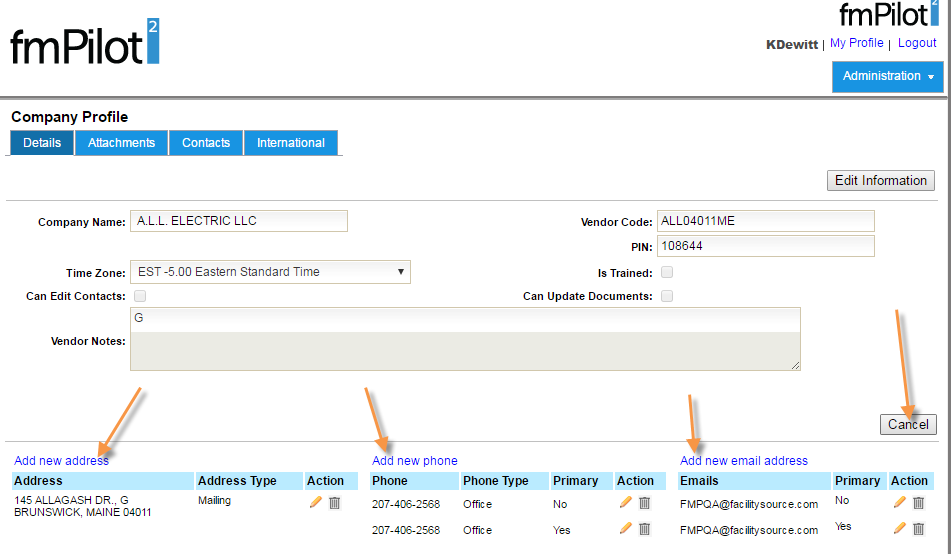
Task: Enable the Can Edit Contacts checkbox
Action: [140, 296]
